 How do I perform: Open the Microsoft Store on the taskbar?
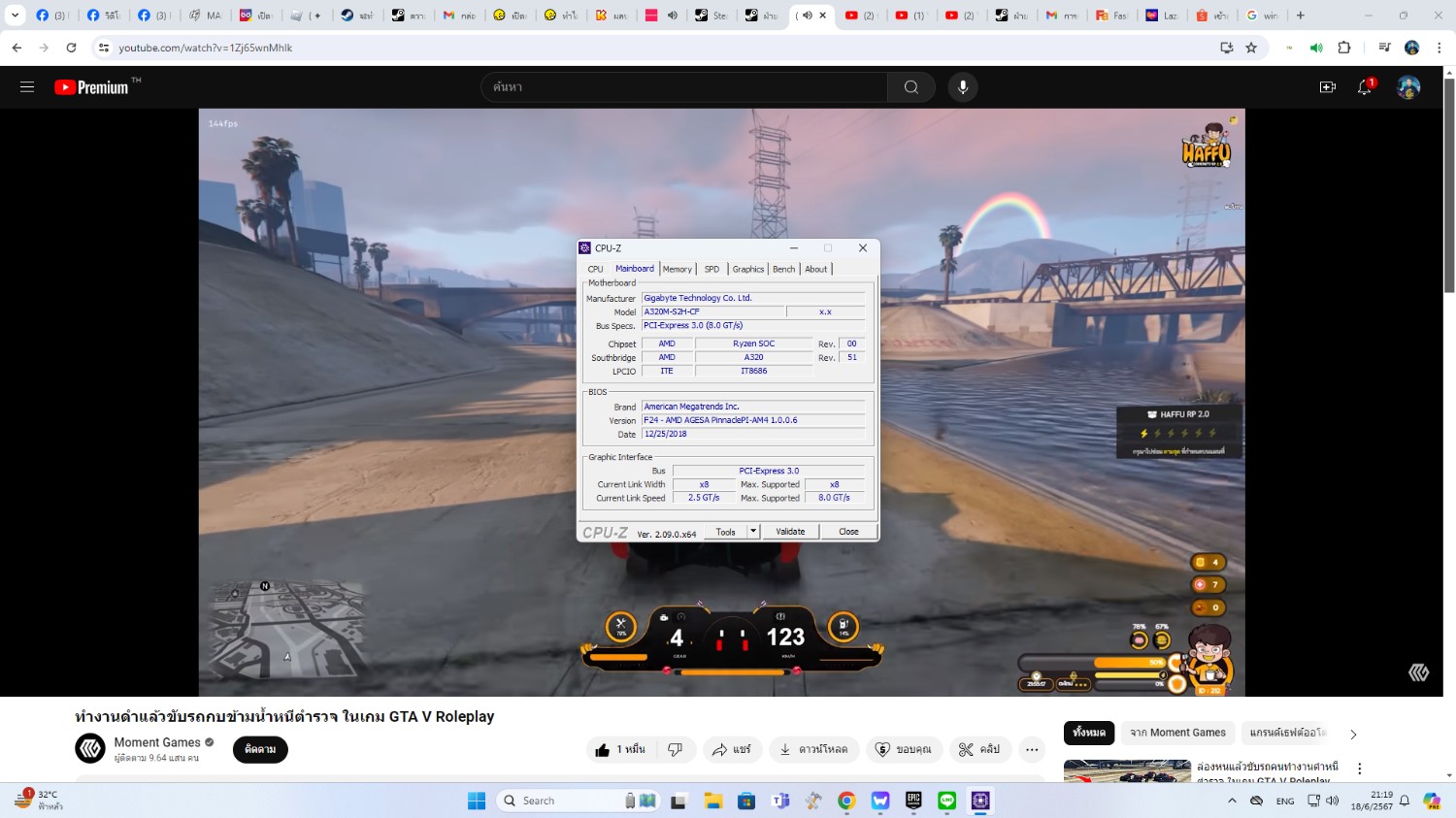[x=746, y=801]
